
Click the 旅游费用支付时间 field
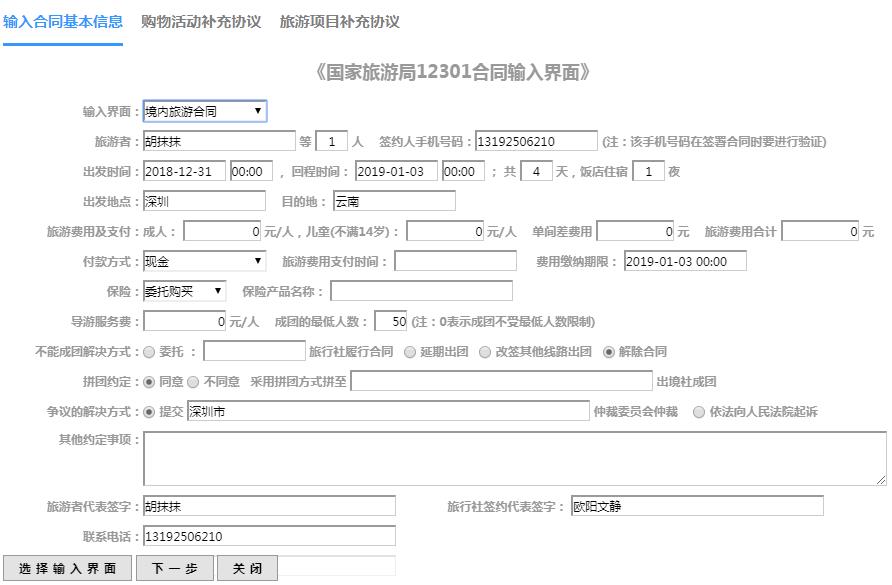coord(456,261)
